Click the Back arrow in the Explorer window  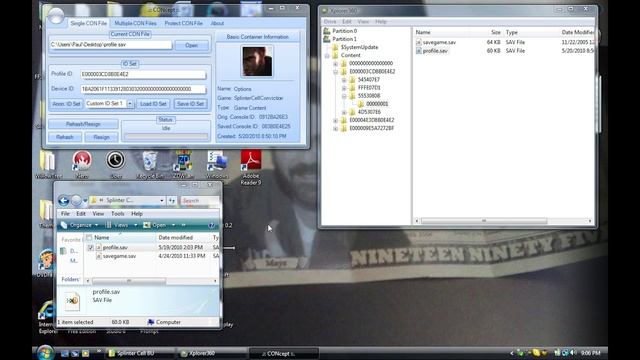tap(63, 200)
